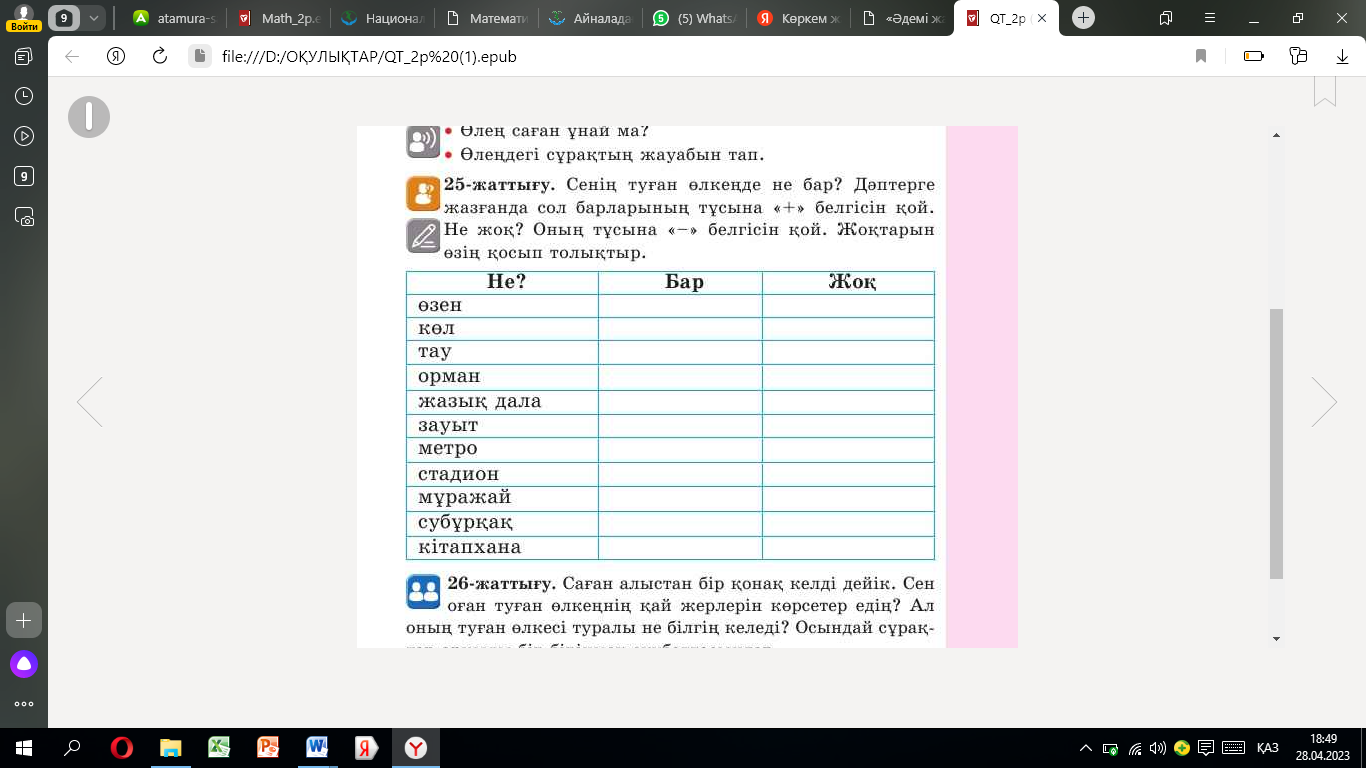Click the sidebar square icon showing 9

24,177
